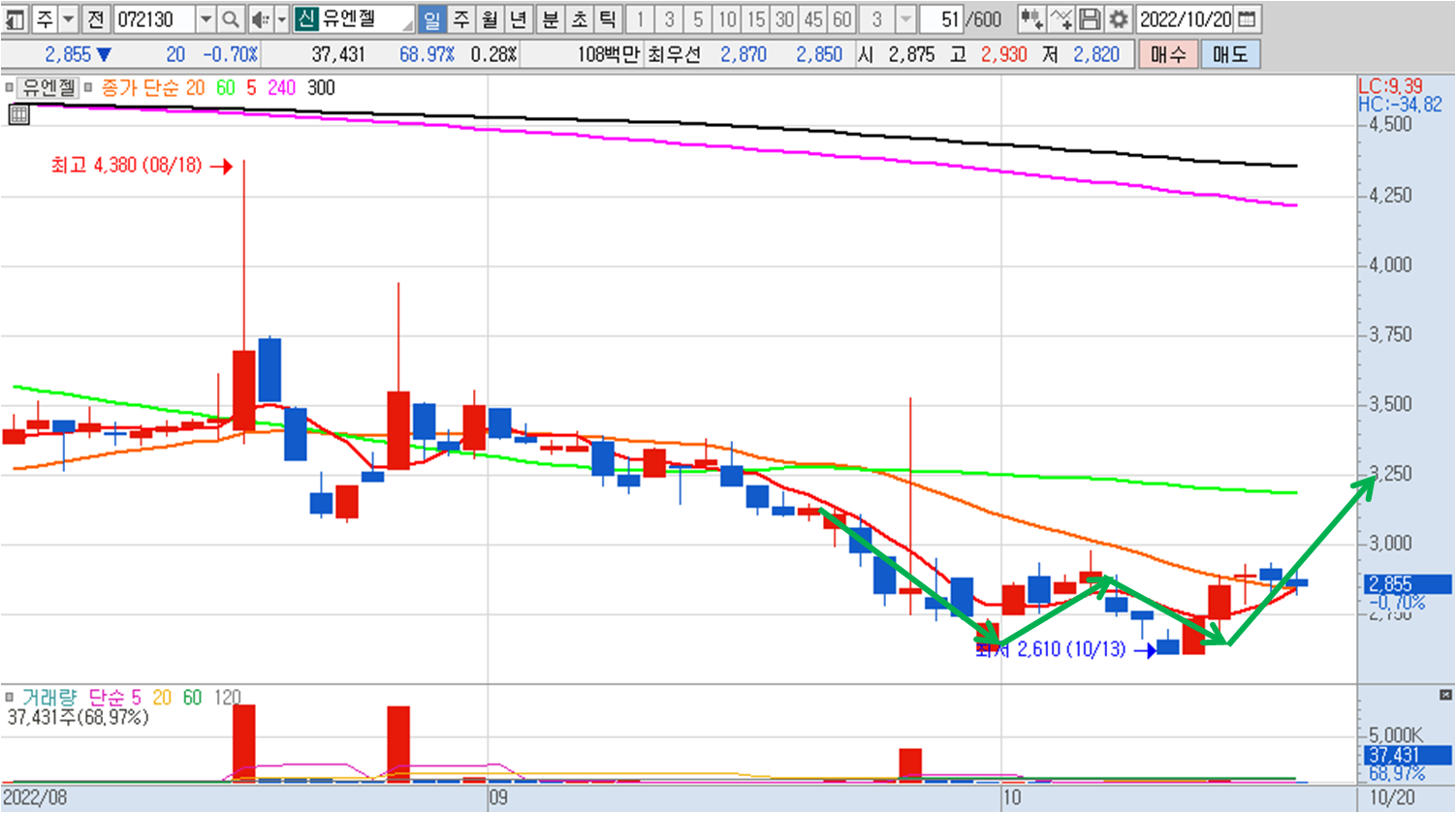Screen dimensions: 1456x813
Task: Click the 매도 sell button
Action: (1230, 54)
